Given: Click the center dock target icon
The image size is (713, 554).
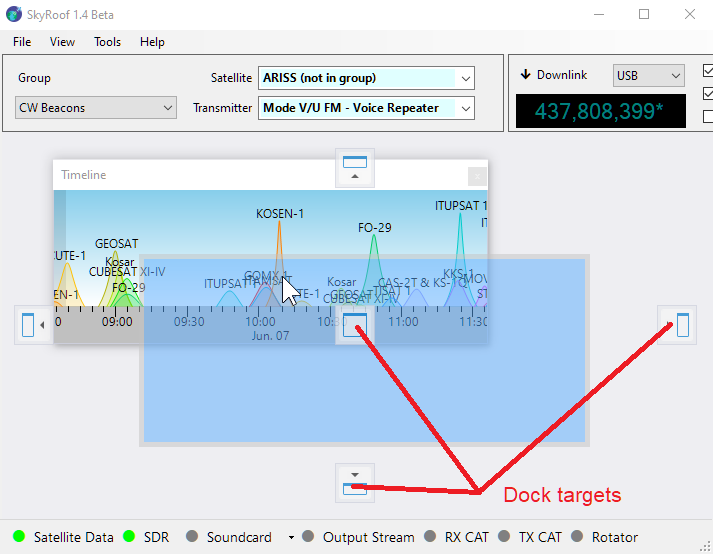Looking at the screenshot, I should (354, 324).
